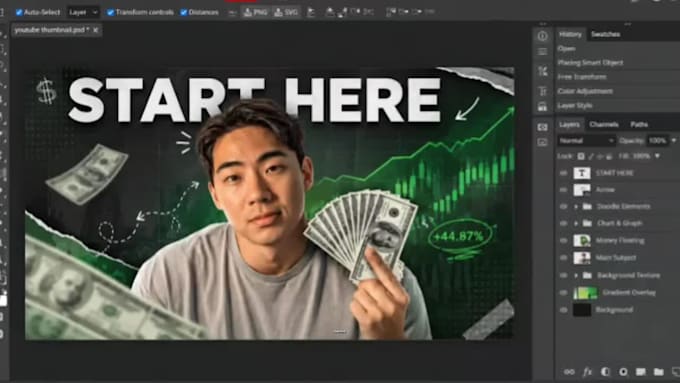The width and height of the screenshot is (680, 383).
Task: Expand the Background Texture folder
Action: [576, 275]
